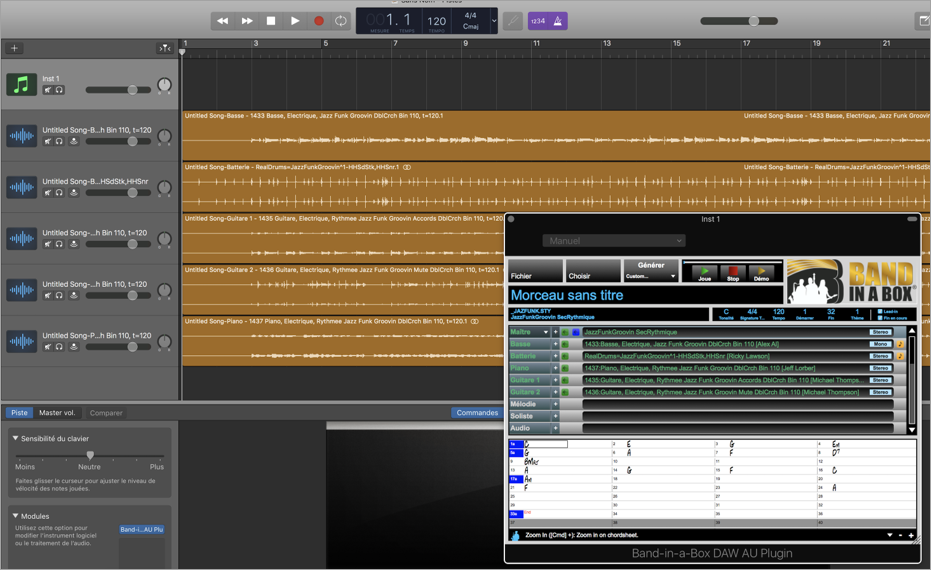This screenshot has height=570, width=931.
Task: Switch to the Master vol. tab
Action: pyautogui.click(x=57, y=413)
